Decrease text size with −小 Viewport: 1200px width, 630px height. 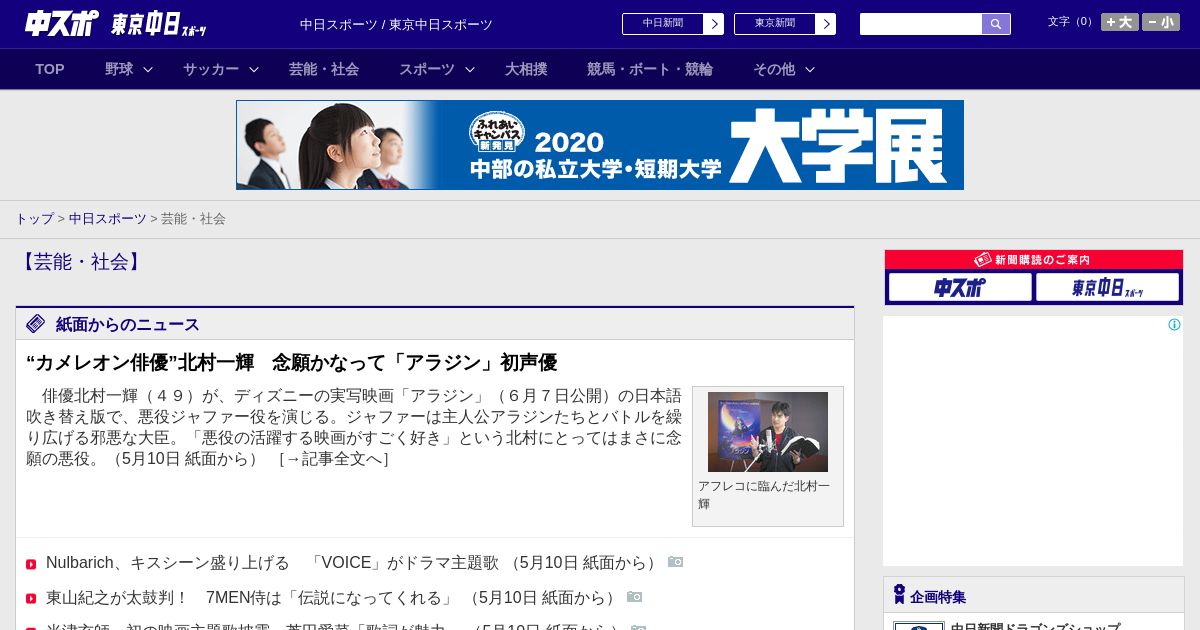pos(1161,22)
